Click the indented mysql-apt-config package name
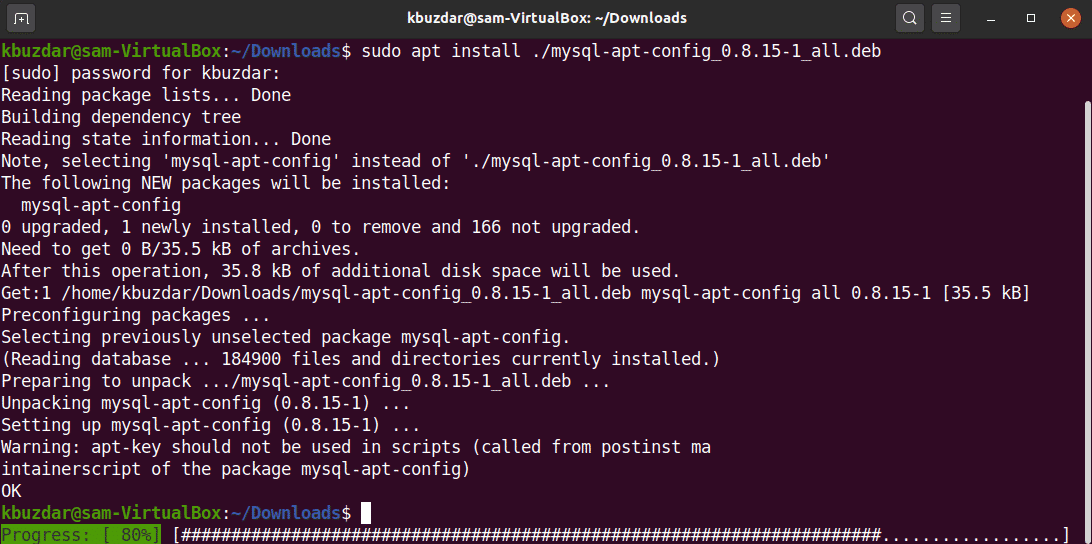This screenshot has height=544, width=1092. (x=100, y=205)
